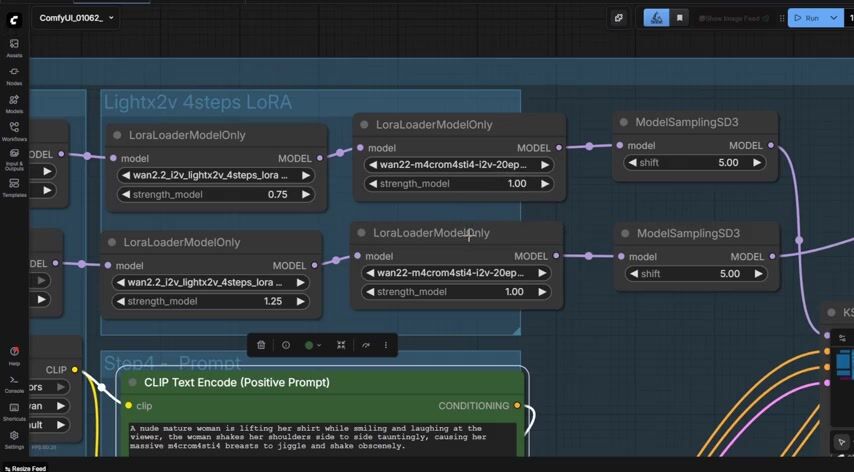Open node color picker dropdown in toolbar
The width and height of the screenshot is (854, 472).
[312, 345]
